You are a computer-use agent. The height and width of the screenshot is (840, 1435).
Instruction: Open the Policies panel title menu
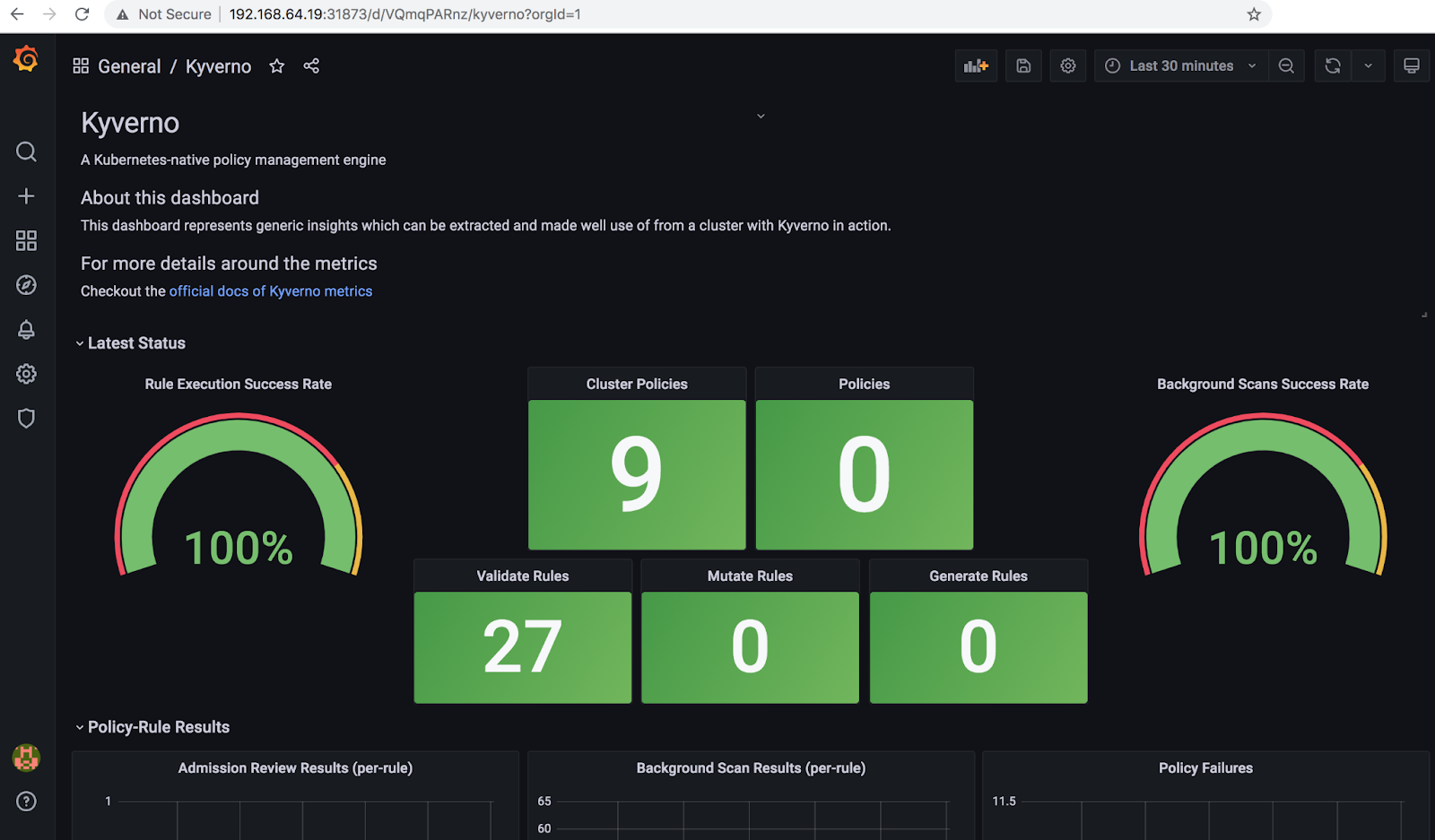865,384
